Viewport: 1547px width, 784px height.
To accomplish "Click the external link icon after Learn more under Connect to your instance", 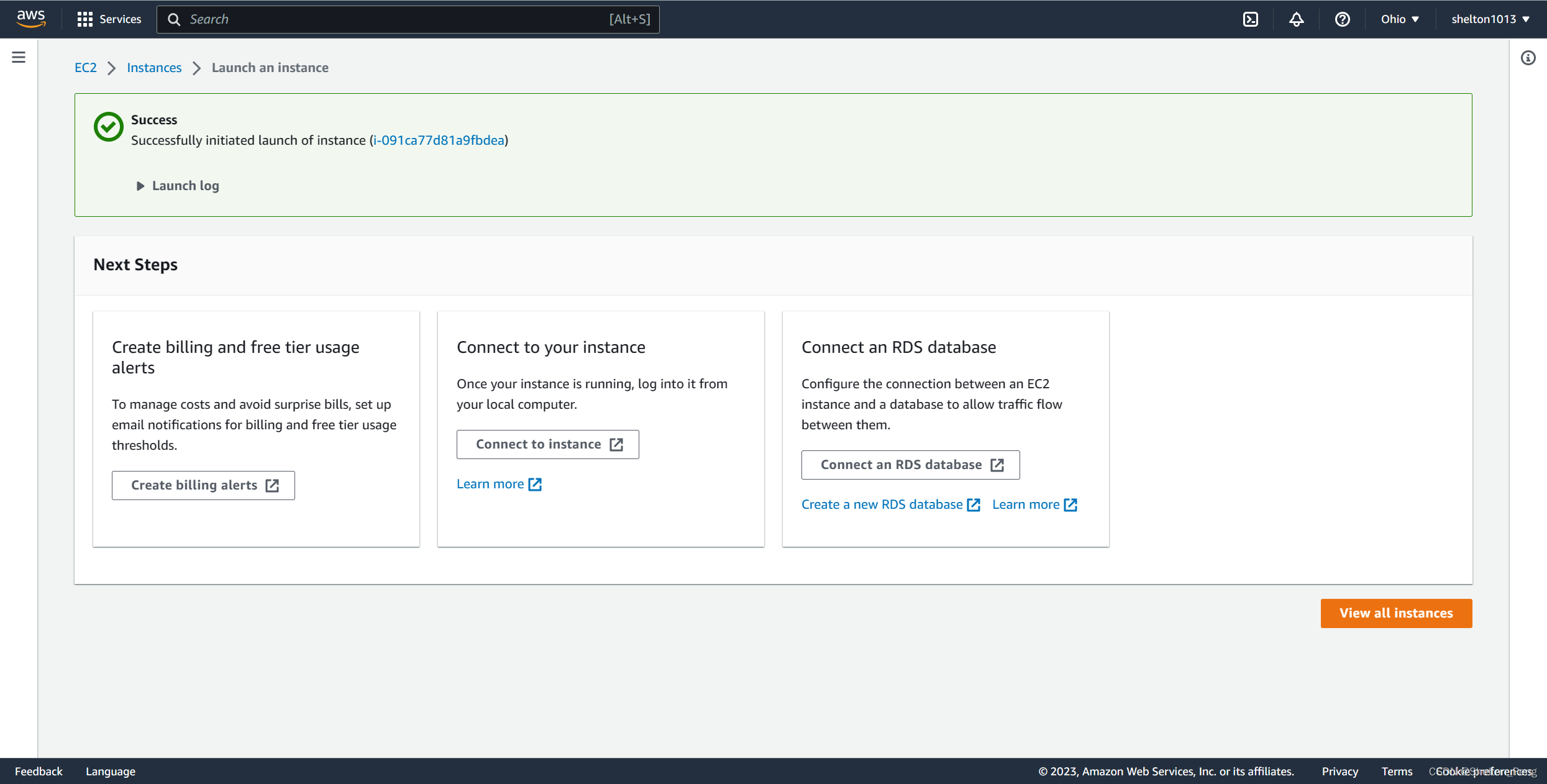I will (535, 484).
